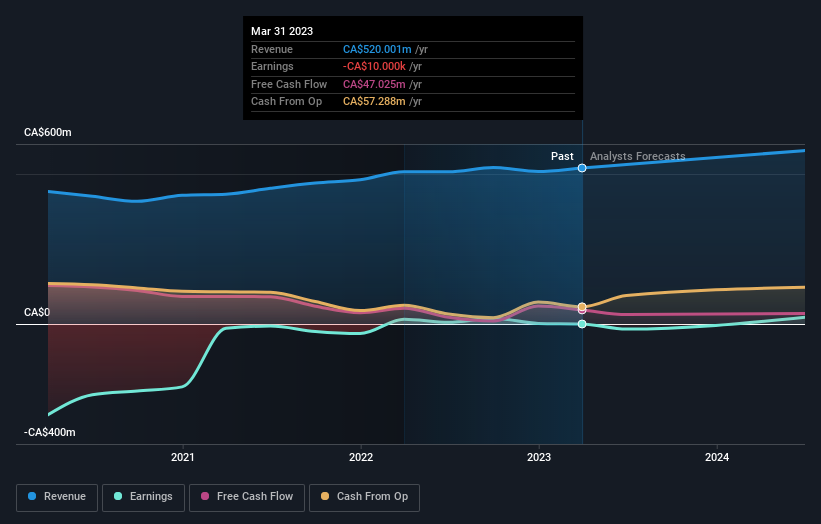Click the Free Cash Flow label in tooltip
The width and height of the screenshot is (821, 524).
click(x=289, y=84)
